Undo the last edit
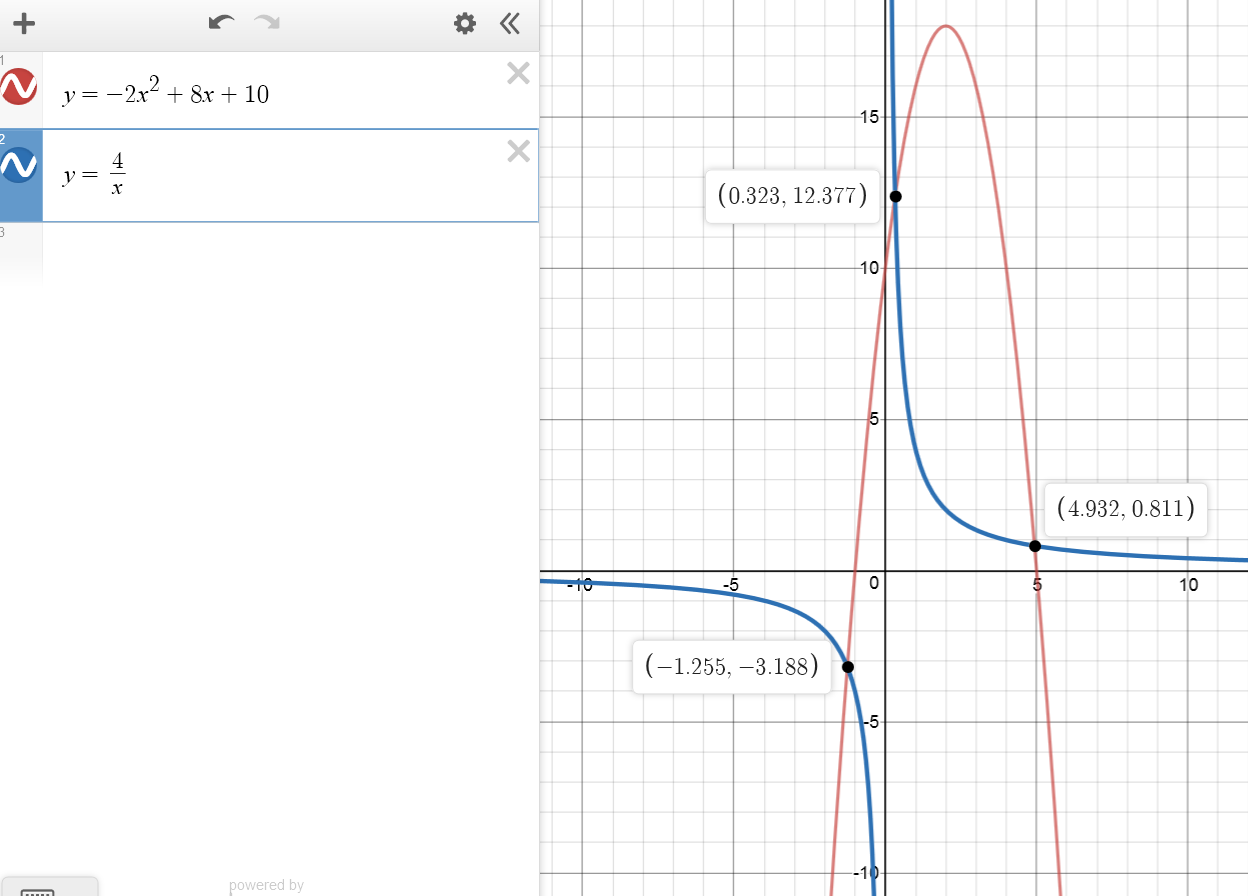Viewport: 1248px width, 896px height. click(221, 23)
